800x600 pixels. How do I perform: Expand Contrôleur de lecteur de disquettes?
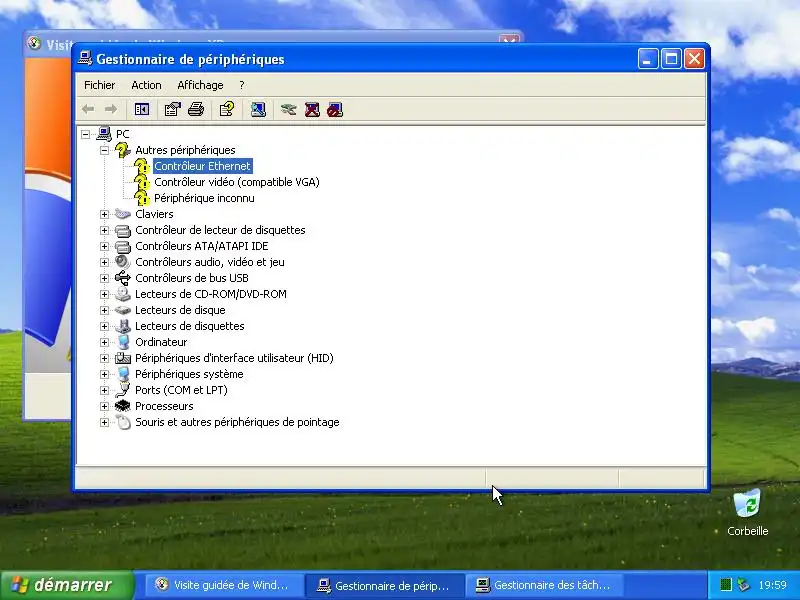point(105,230)
